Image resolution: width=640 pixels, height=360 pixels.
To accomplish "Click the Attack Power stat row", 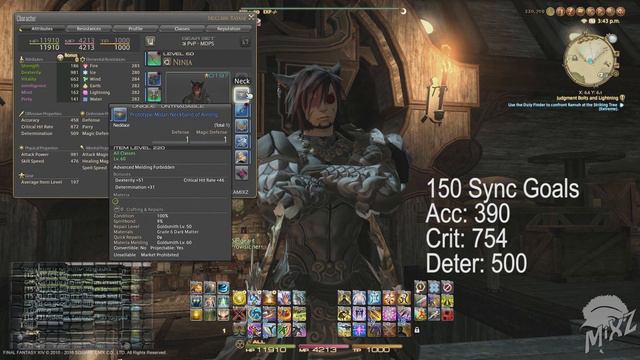I will (x=49, y=155).
